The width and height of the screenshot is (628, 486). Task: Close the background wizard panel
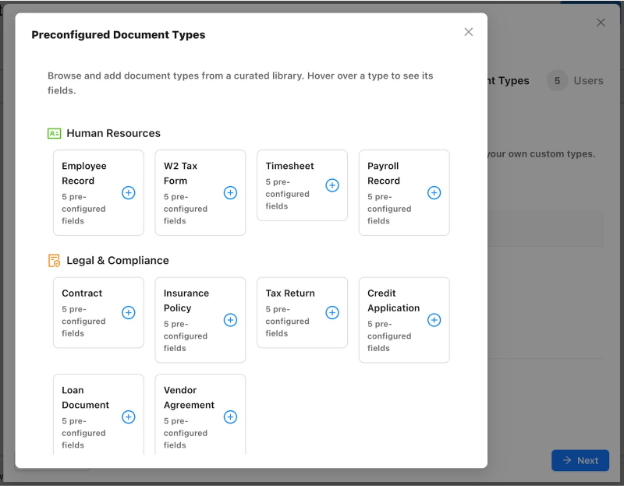click(x=601, y=22)
